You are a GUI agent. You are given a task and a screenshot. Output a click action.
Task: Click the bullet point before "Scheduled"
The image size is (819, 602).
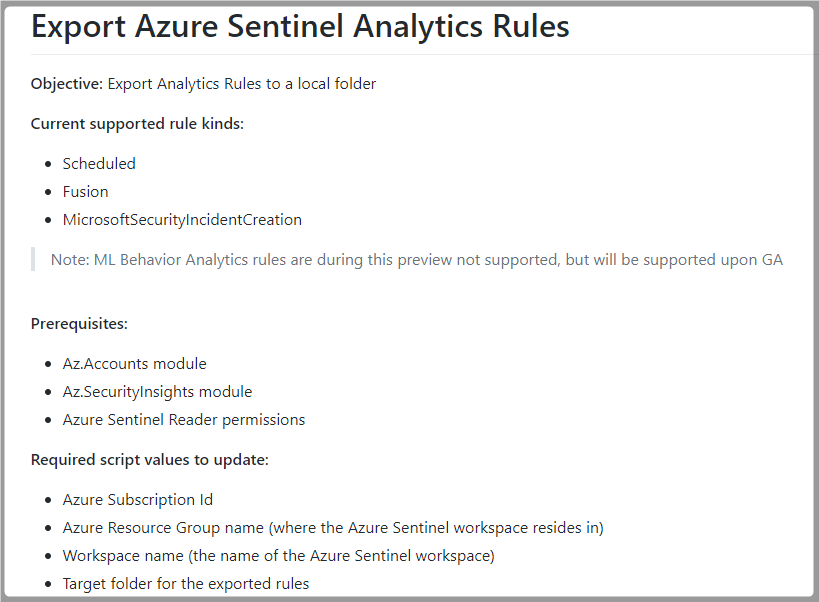(48, 164)
